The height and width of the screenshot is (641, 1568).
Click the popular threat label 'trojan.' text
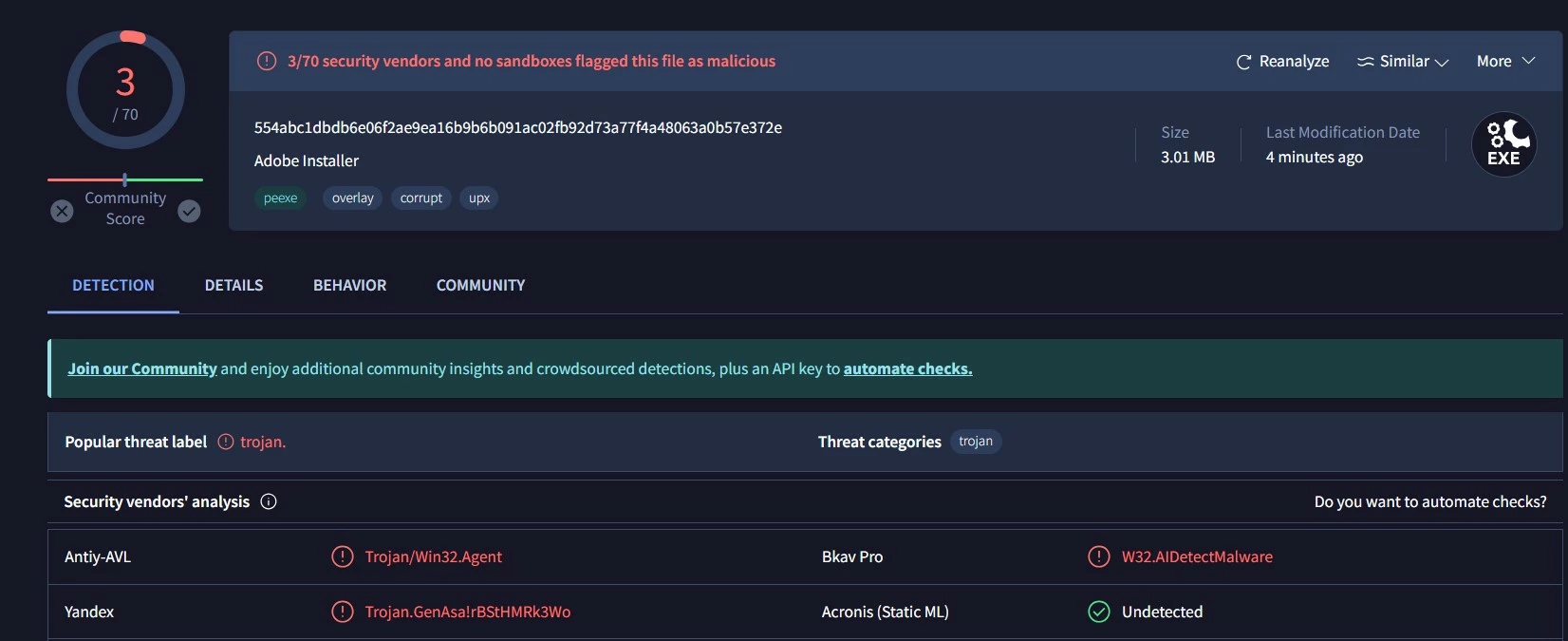[x=263, y=442]
